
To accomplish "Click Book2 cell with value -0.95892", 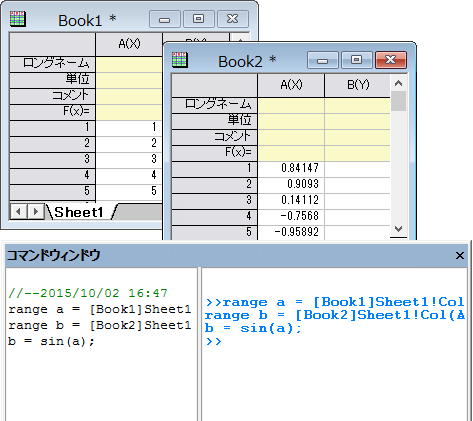I will 291,233.
